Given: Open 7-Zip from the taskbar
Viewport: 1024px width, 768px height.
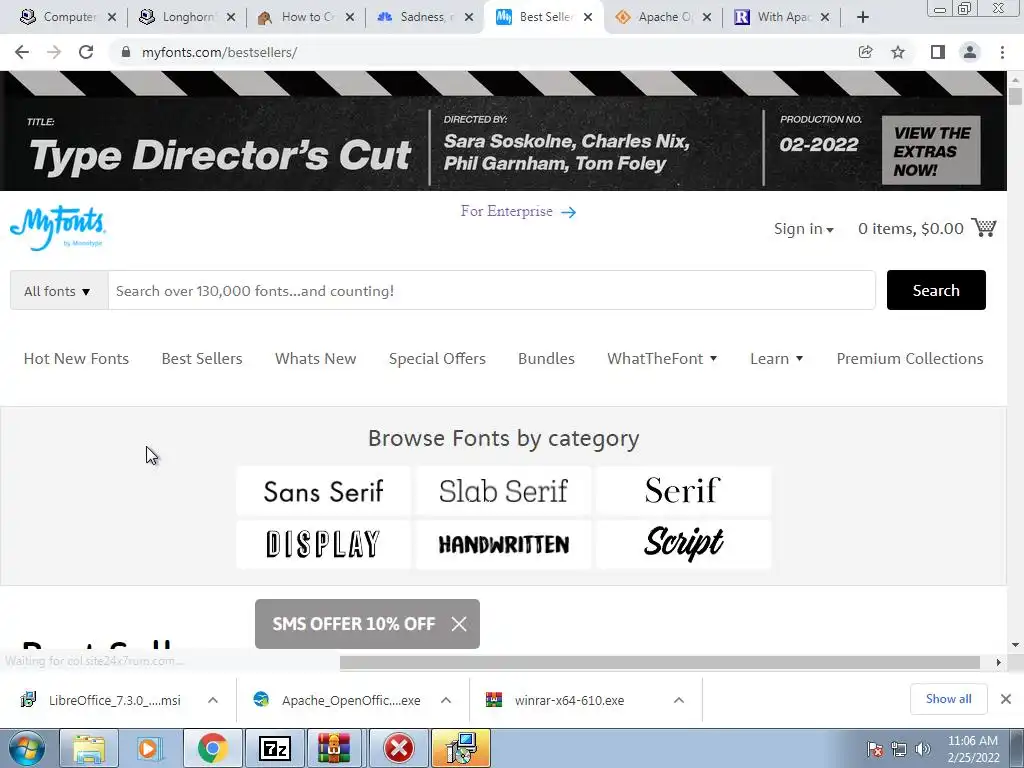Looking at the screenshot, I should [x=274, y=748].
